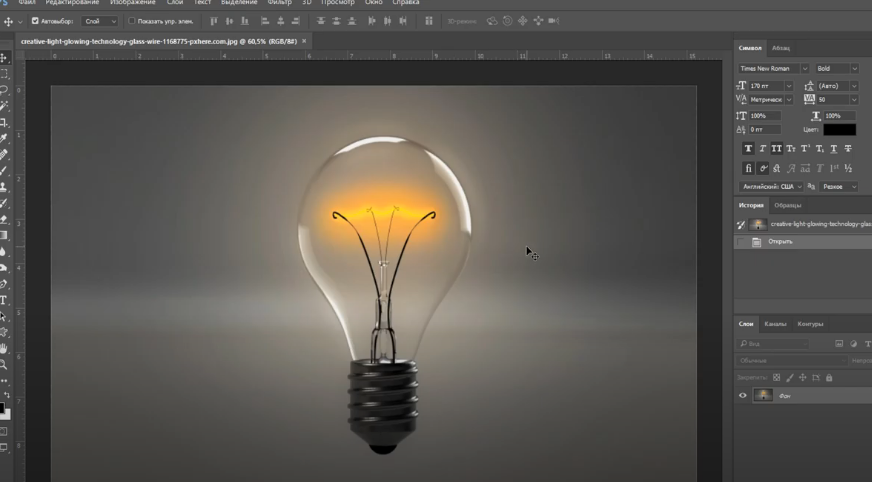Click the foreground color swatch in toolbox

(x=2, y=409)
